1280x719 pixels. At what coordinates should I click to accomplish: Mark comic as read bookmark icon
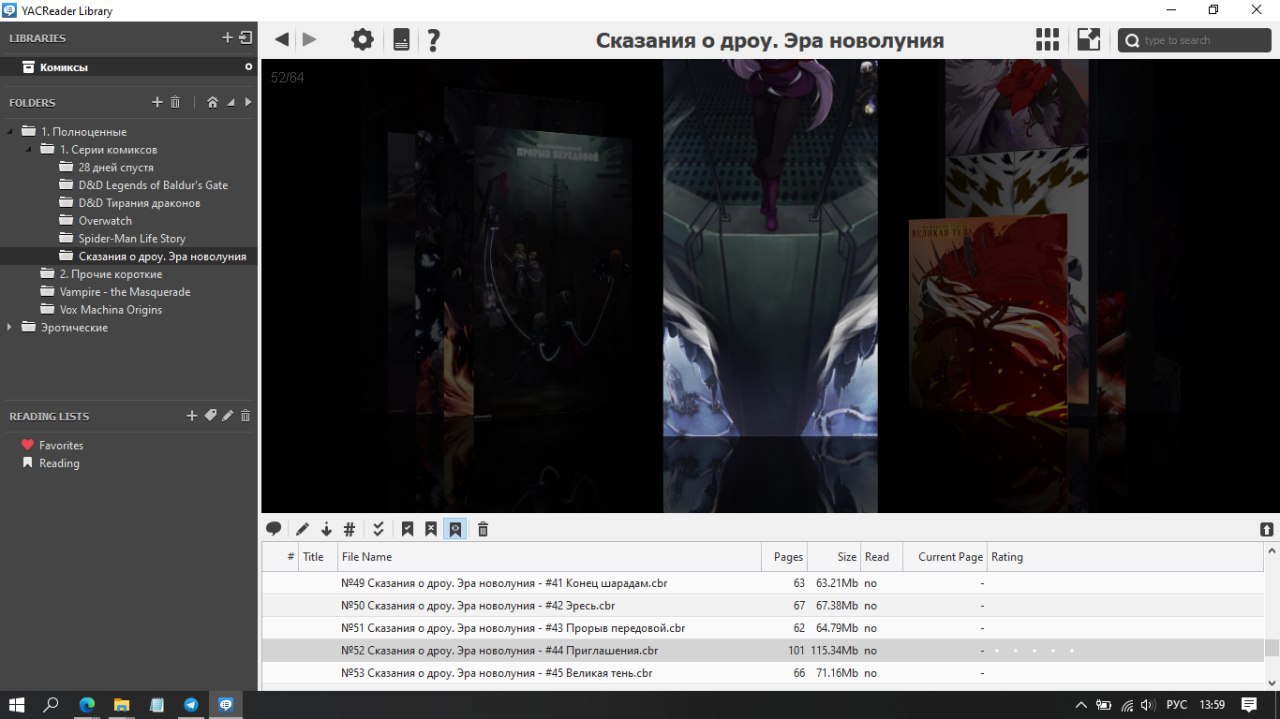pyautogui.click(x=407, y=529)
